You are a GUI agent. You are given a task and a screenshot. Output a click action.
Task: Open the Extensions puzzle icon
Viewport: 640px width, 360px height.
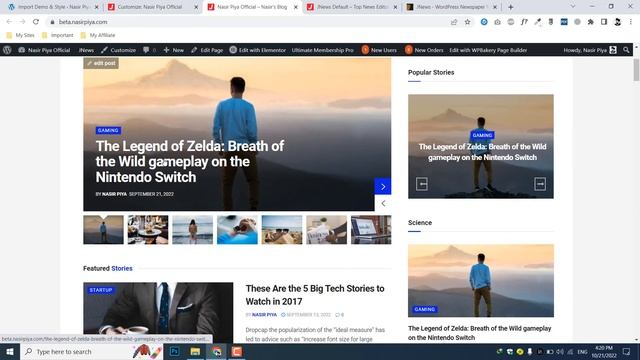click(591, 22)
